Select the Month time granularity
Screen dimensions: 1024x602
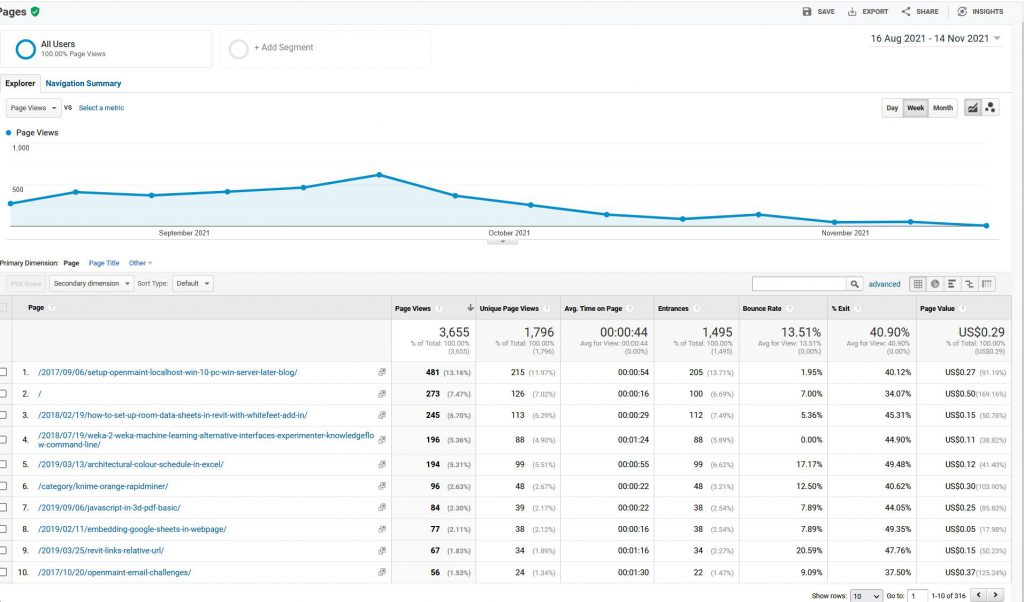(943, 108)
